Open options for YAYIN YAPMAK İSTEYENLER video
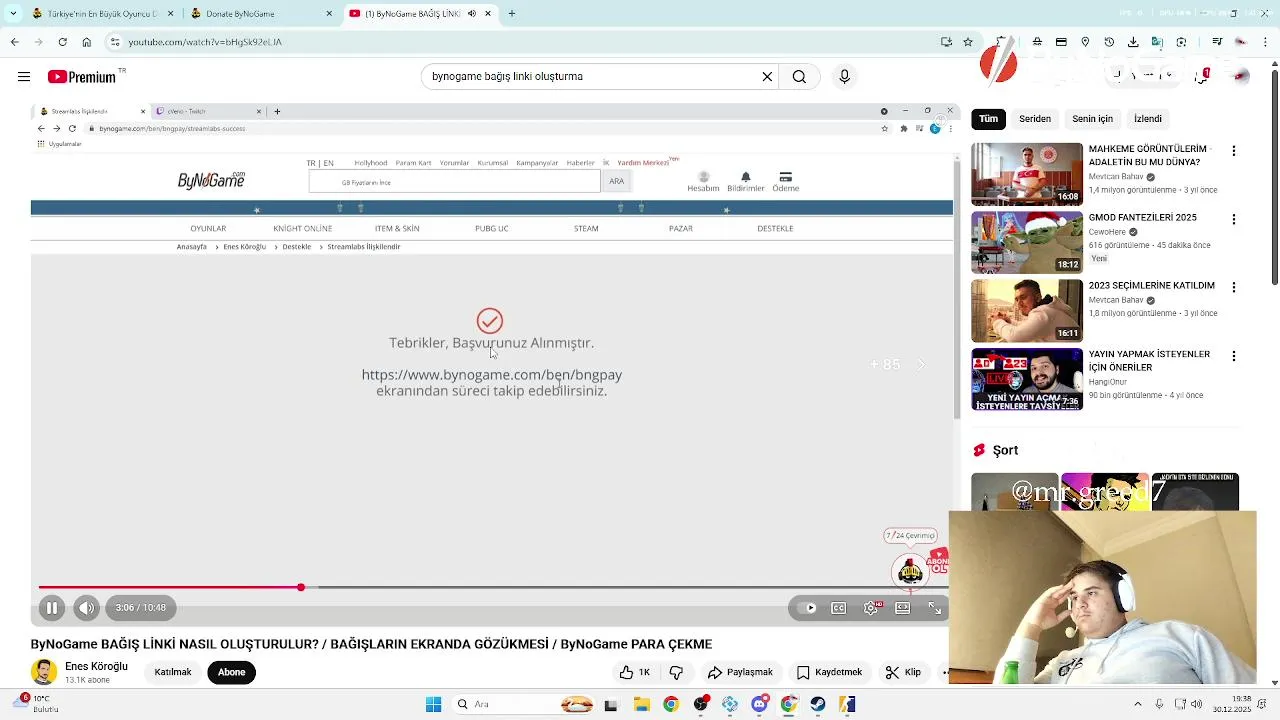1280x720 pixels. [1233, 356]
